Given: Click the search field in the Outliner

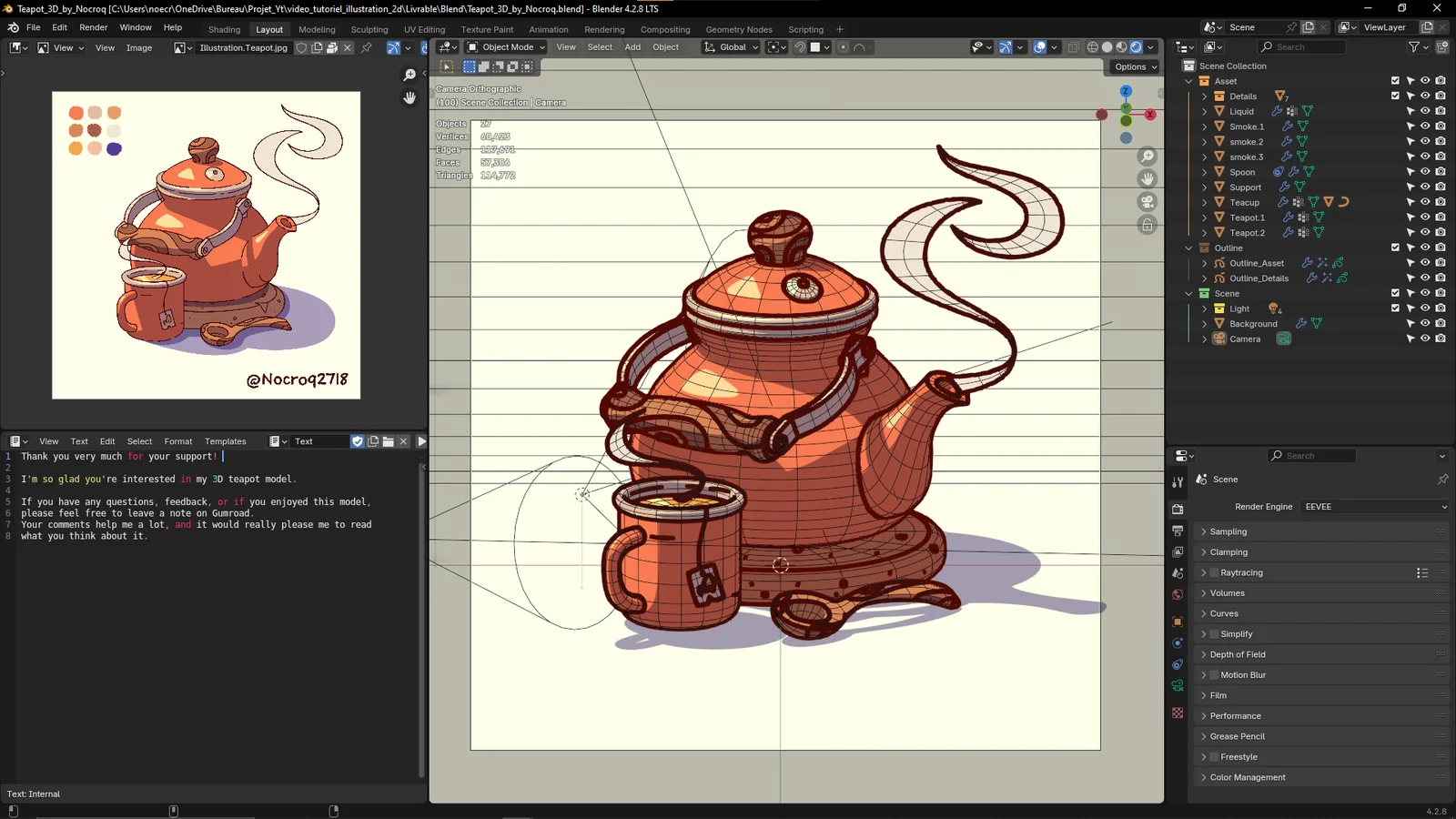Looking at the screenshot, I should click(1301, 46).
